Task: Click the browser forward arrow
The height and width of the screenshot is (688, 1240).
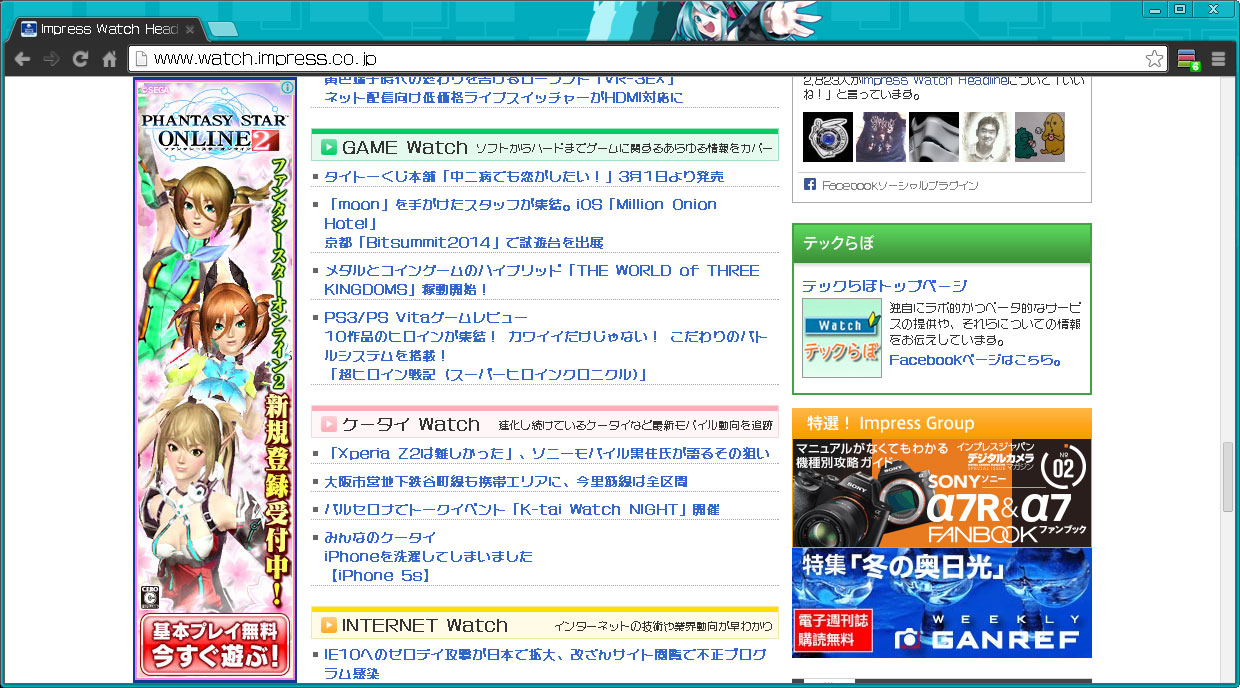Action: point(51,59)
